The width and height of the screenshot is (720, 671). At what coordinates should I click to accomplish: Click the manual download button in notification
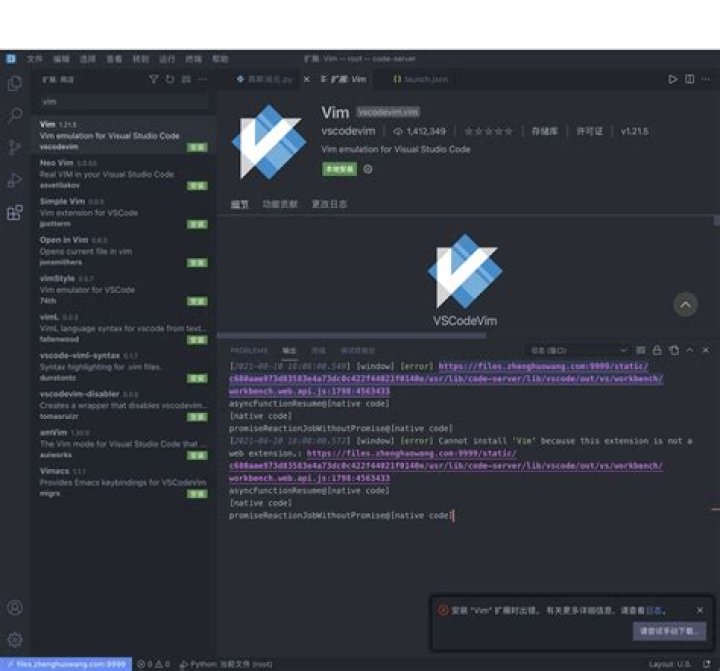point(669,631)
